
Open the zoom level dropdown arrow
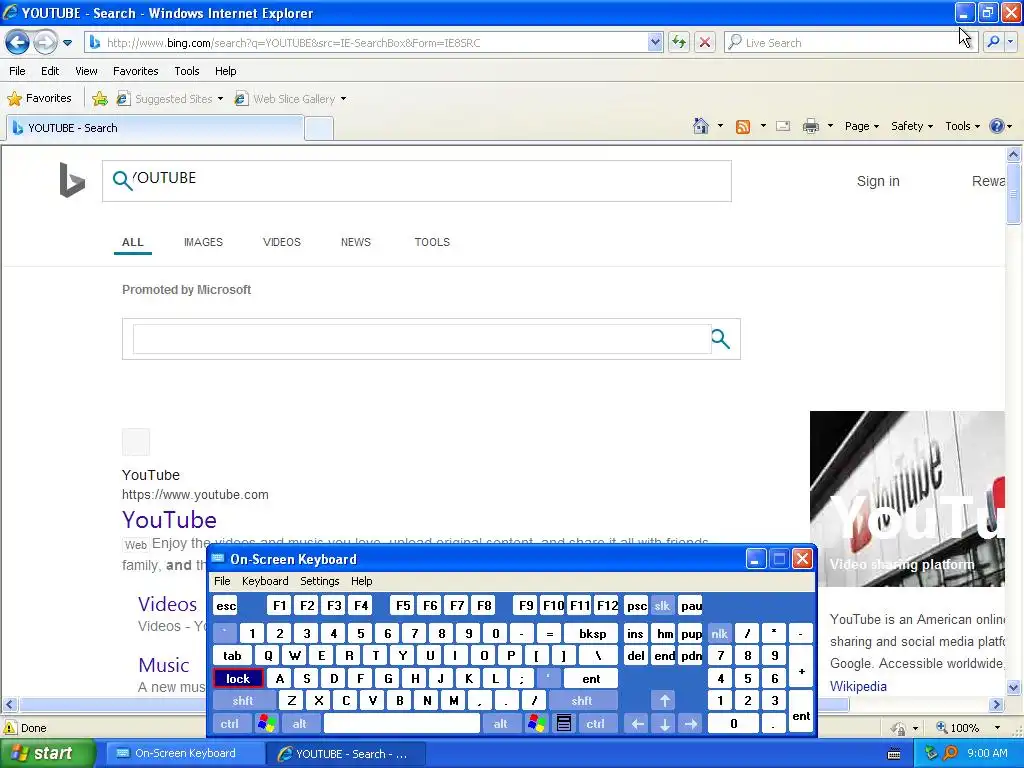[x=997, y=728]
